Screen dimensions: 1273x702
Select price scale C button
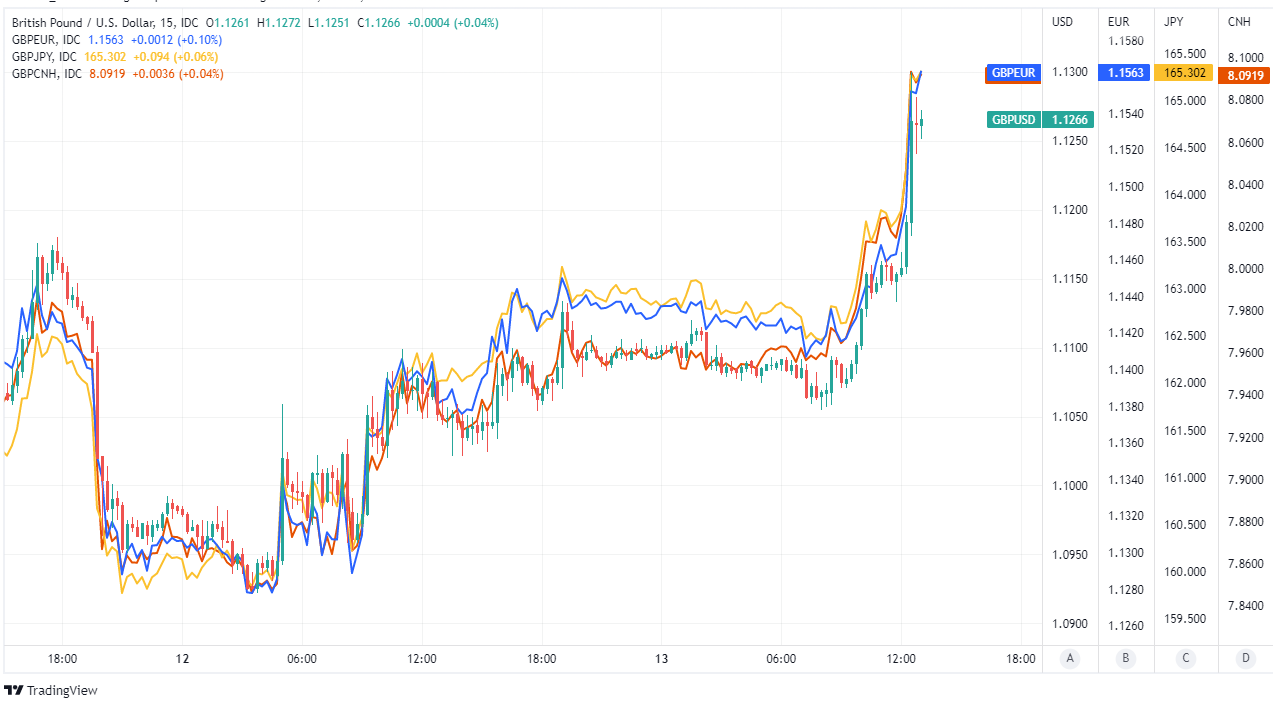(1185, 658)
